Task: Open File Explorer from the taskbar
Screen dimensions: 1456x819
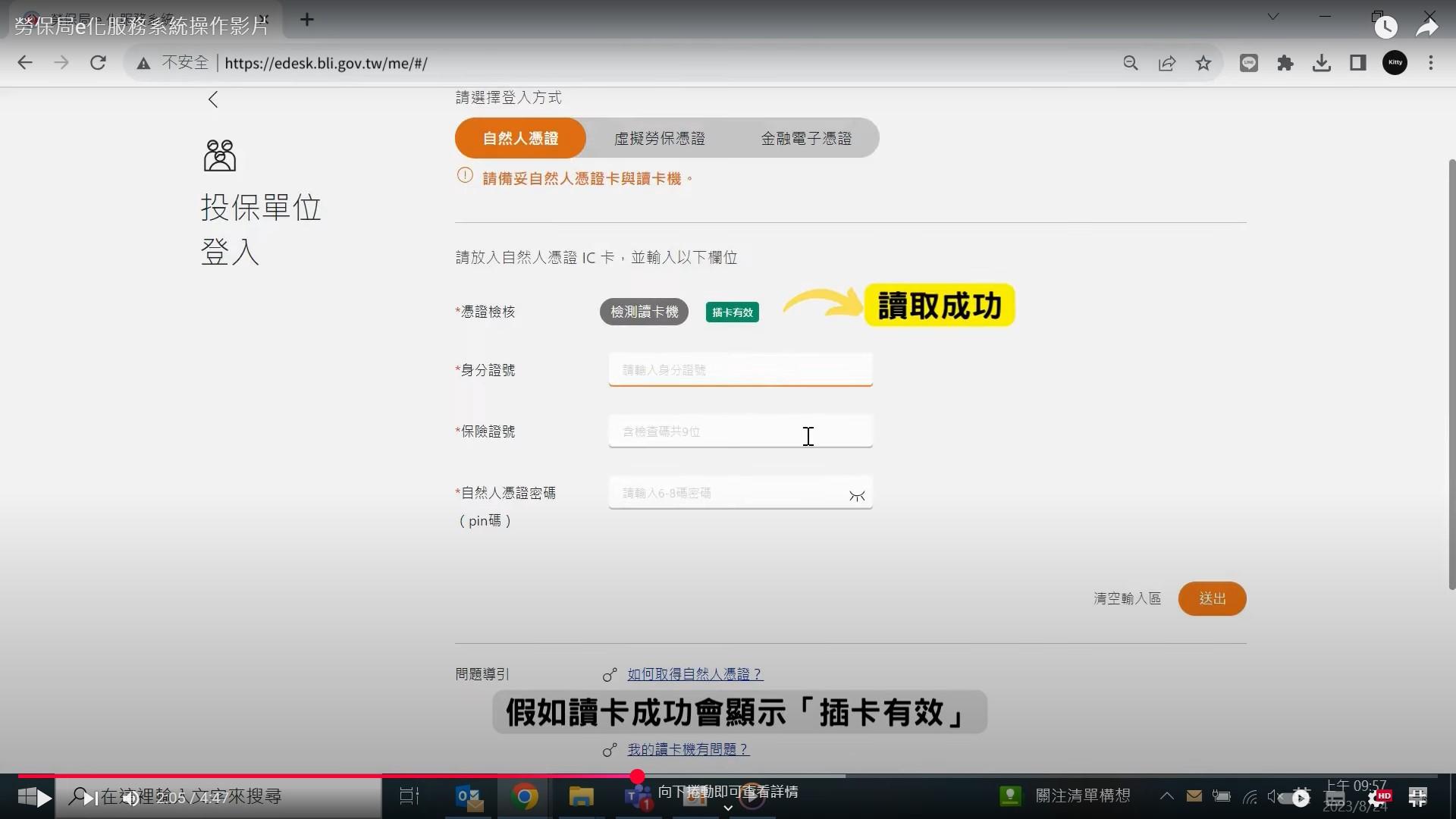Action: tap(581, 797)
